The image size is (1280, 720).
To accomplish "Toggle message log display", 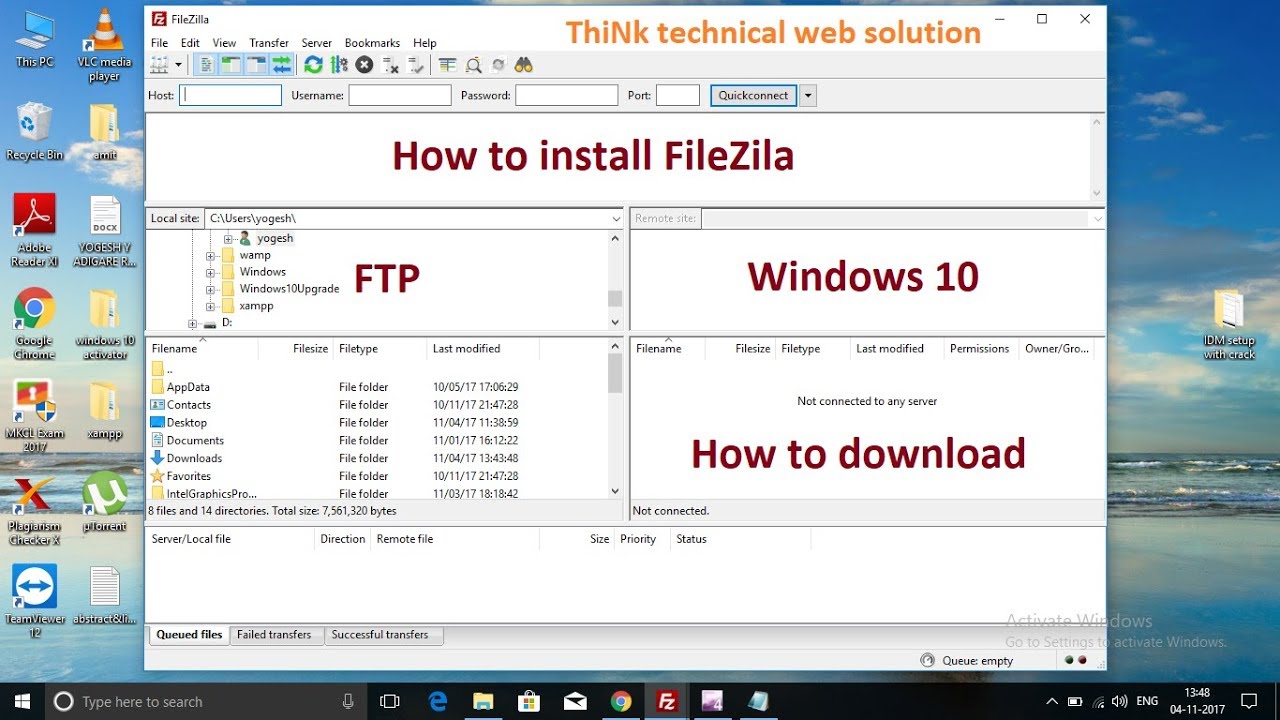I will pyautogui.click(x=206, y=65).
